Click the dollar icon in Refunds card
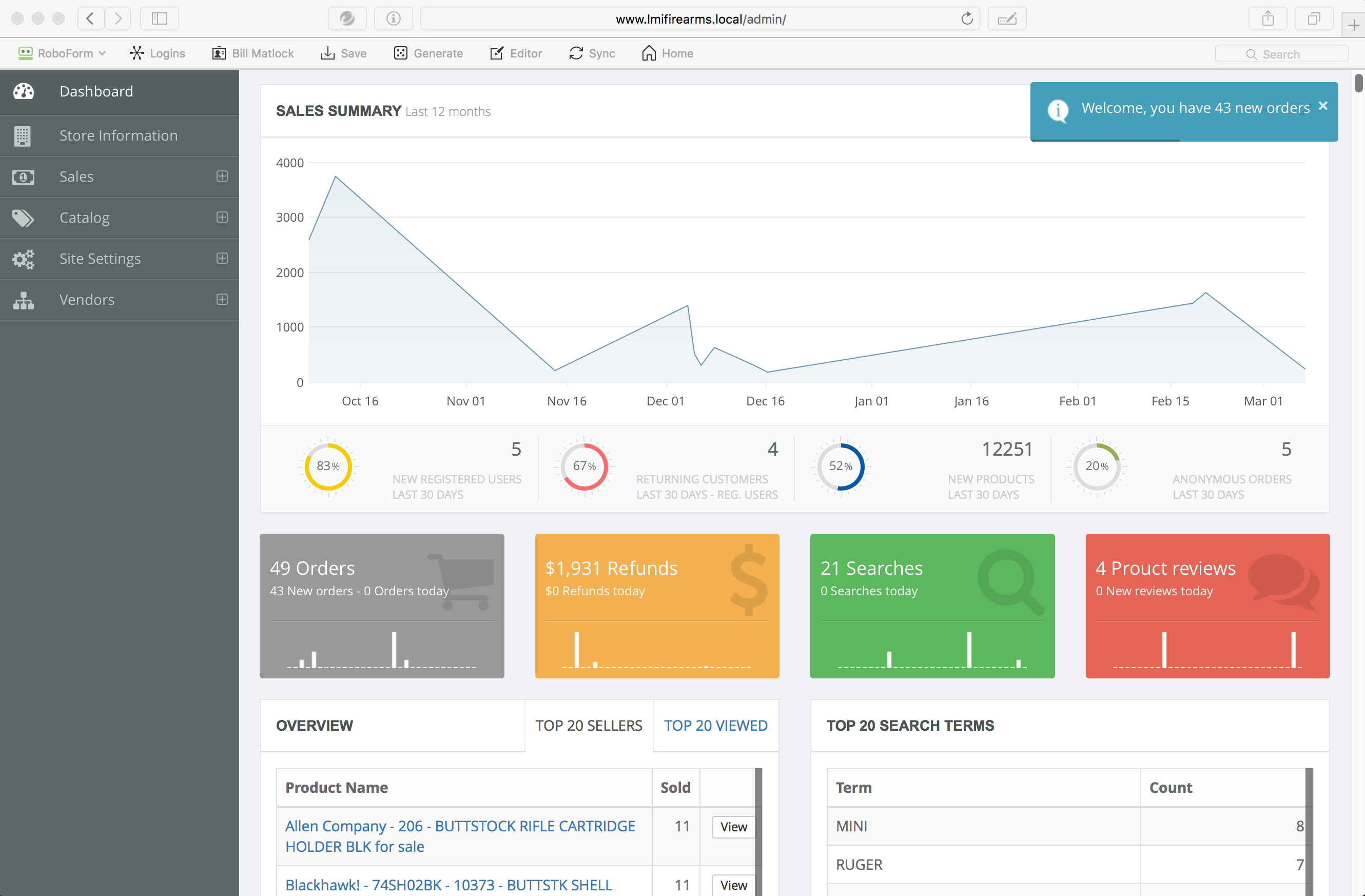Viewport: 1365px width, 896px height. [749, 579]
